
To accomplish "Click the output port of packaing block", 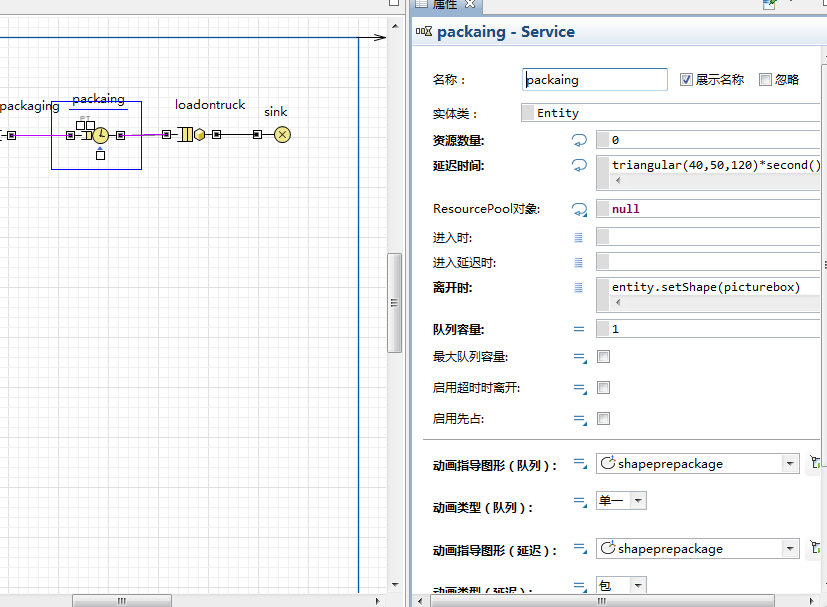I will [x=120, y=136].
